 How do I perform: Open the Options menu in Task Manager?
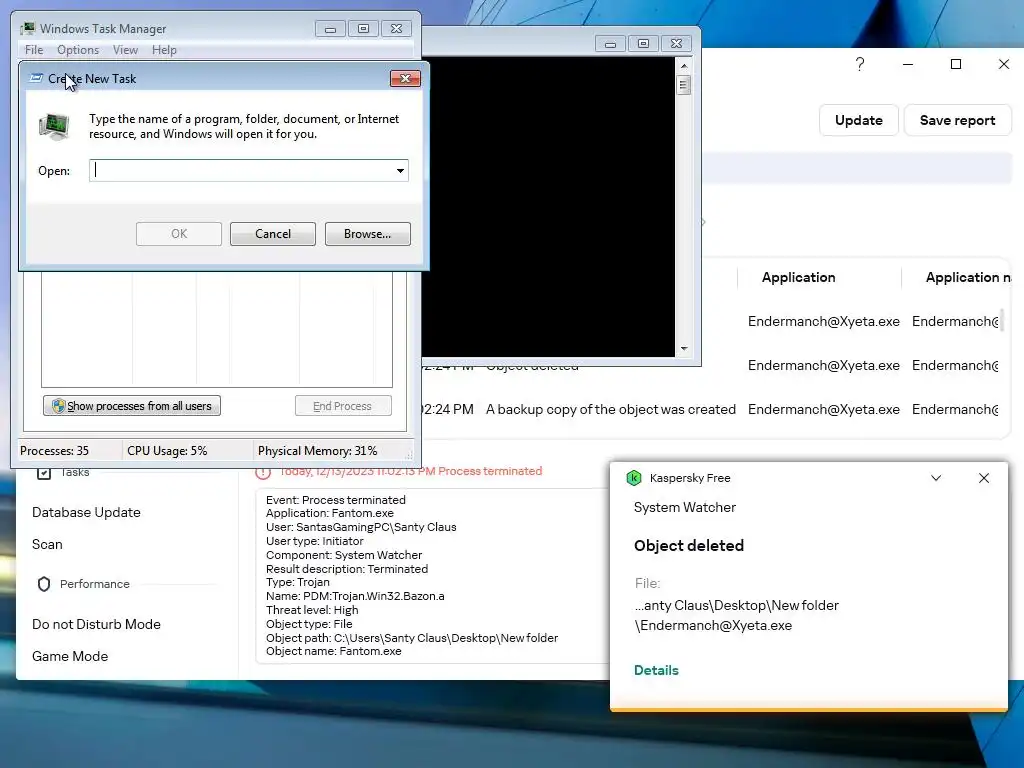pyautogui.click(x=78, y=50)
